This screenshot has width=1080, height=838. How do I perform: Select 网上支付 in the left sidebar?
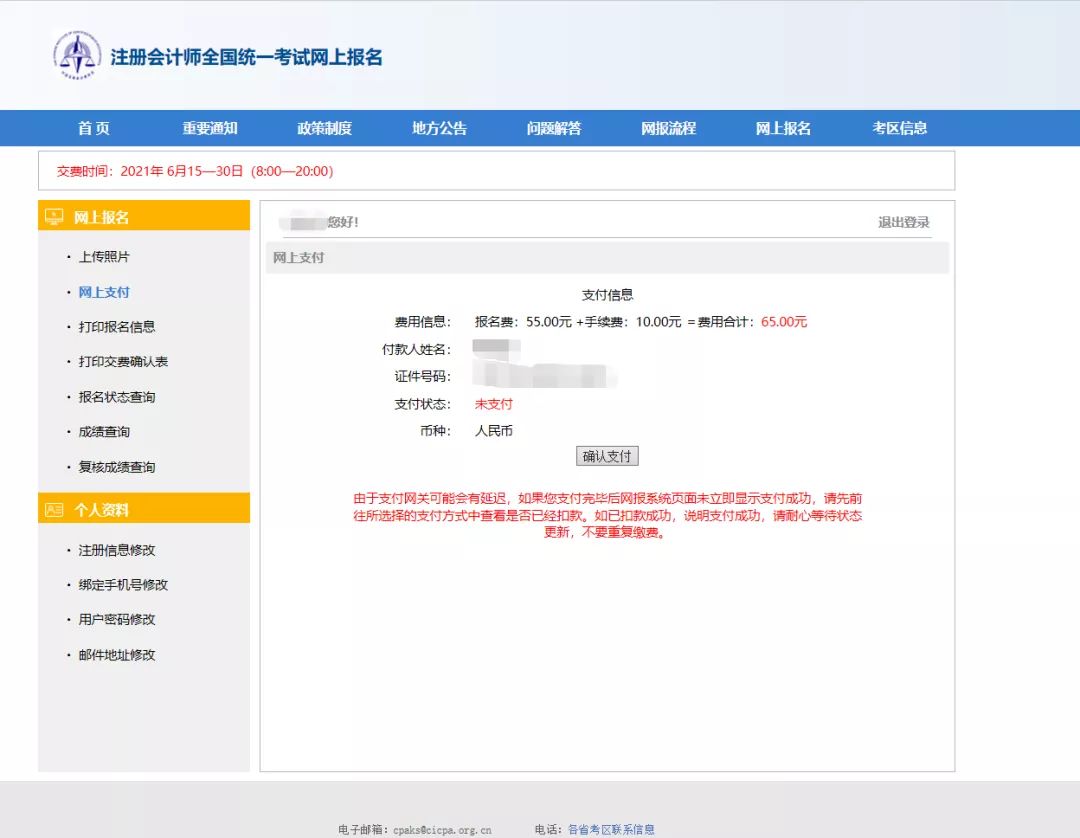[102, 292]
